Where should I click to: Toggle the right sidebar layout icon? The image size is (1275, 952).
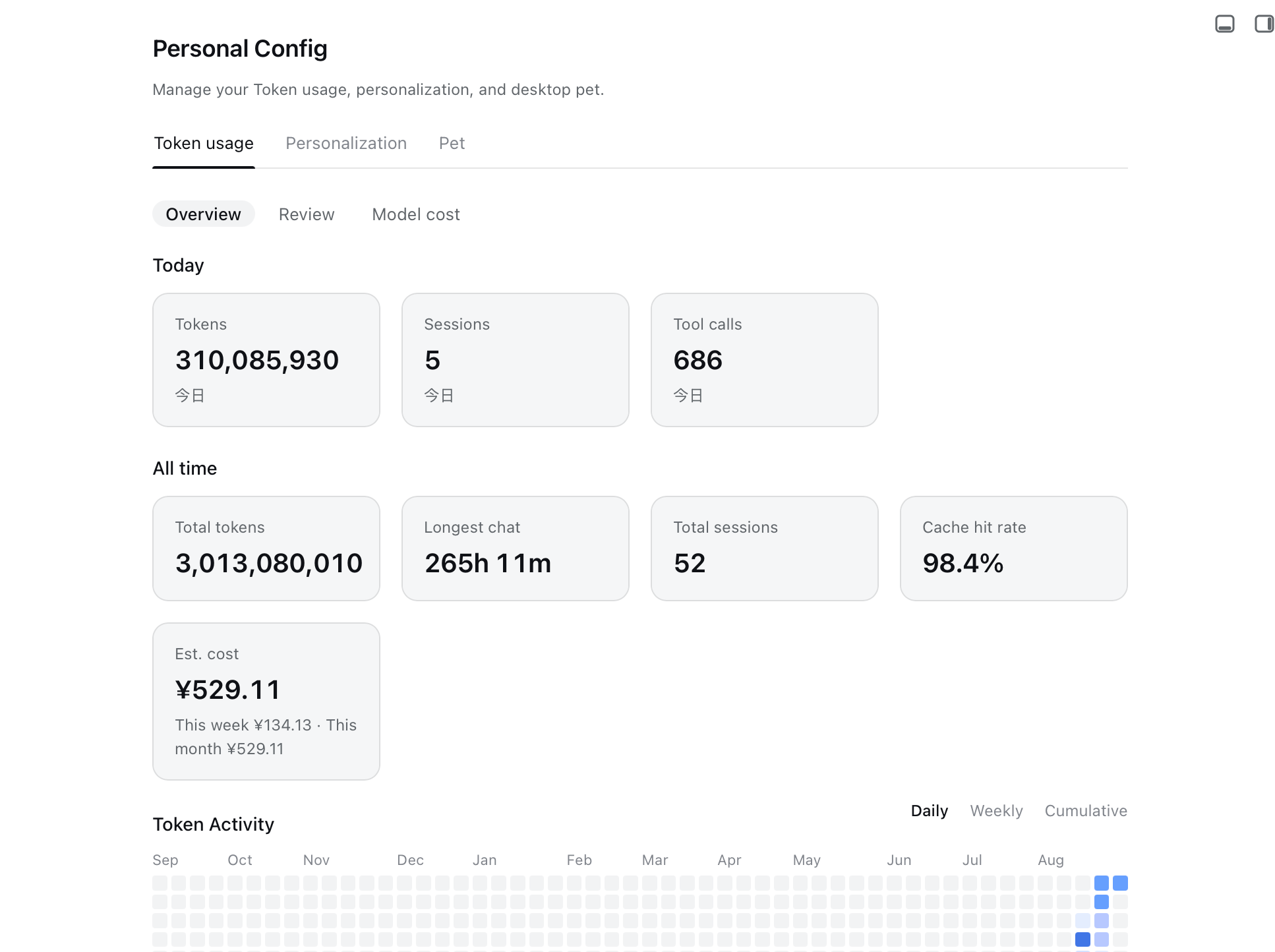pyautogui.click(x=1264, y=24)
